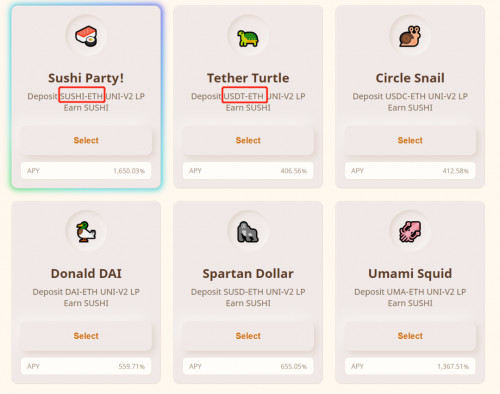Click the duck icon on Donald DAI

[x=86, y=232]
